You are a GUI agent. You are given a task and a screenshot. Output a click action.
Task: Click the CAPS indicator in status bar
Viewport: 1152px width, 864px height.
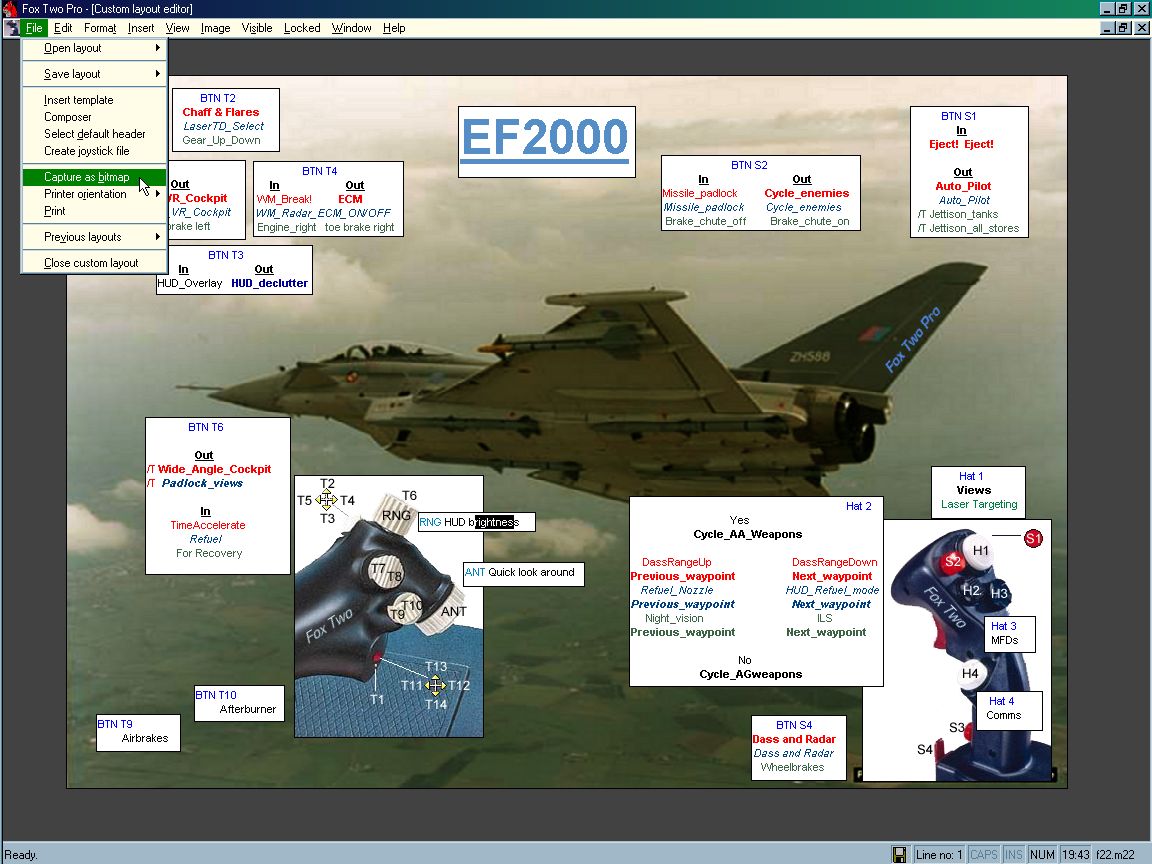[x=984, y=854]
